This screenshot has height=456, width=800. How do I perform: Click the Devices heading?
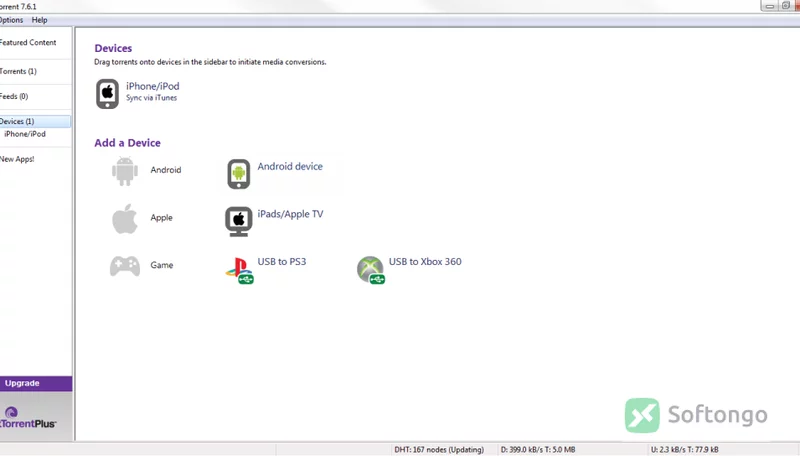click(x=113, y=48)
